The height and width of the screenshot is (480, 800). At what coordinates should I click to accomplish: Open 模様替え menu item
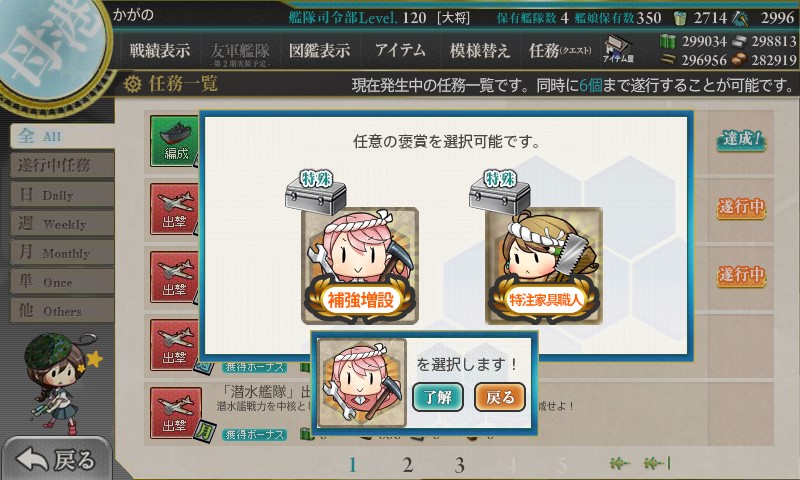(480, 50)
